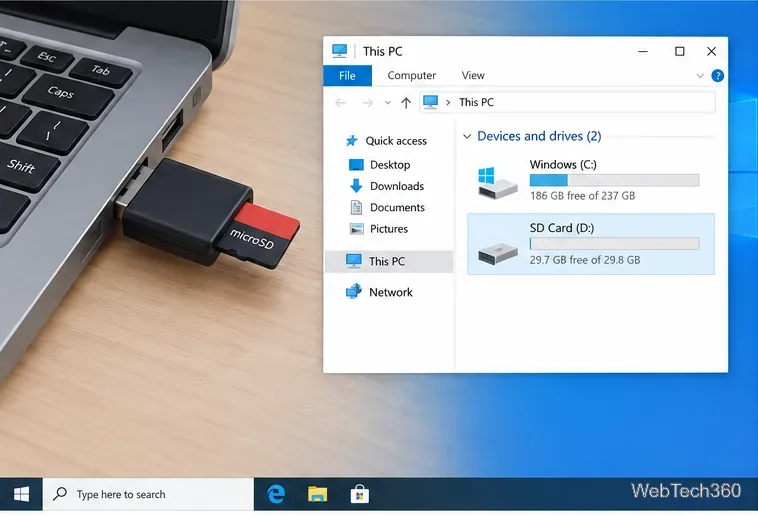Launch Microsoft Edge from the taskbar
The height and width of the screenshot is (517, 758).
pyautogui.click(x=276, y=494)
